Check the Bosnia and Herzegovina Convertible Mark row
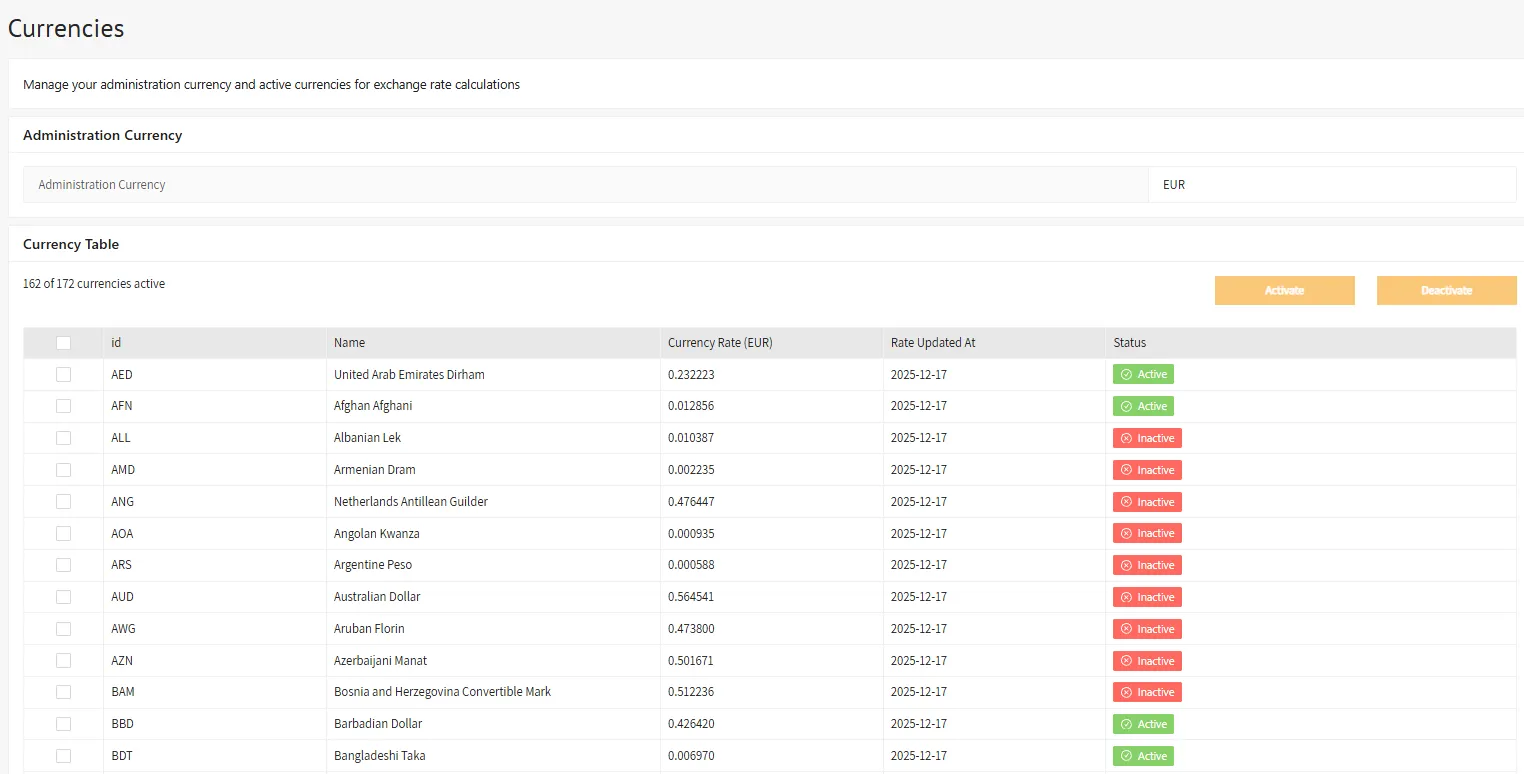1524x774 pixels. click(x=63, y=691)
